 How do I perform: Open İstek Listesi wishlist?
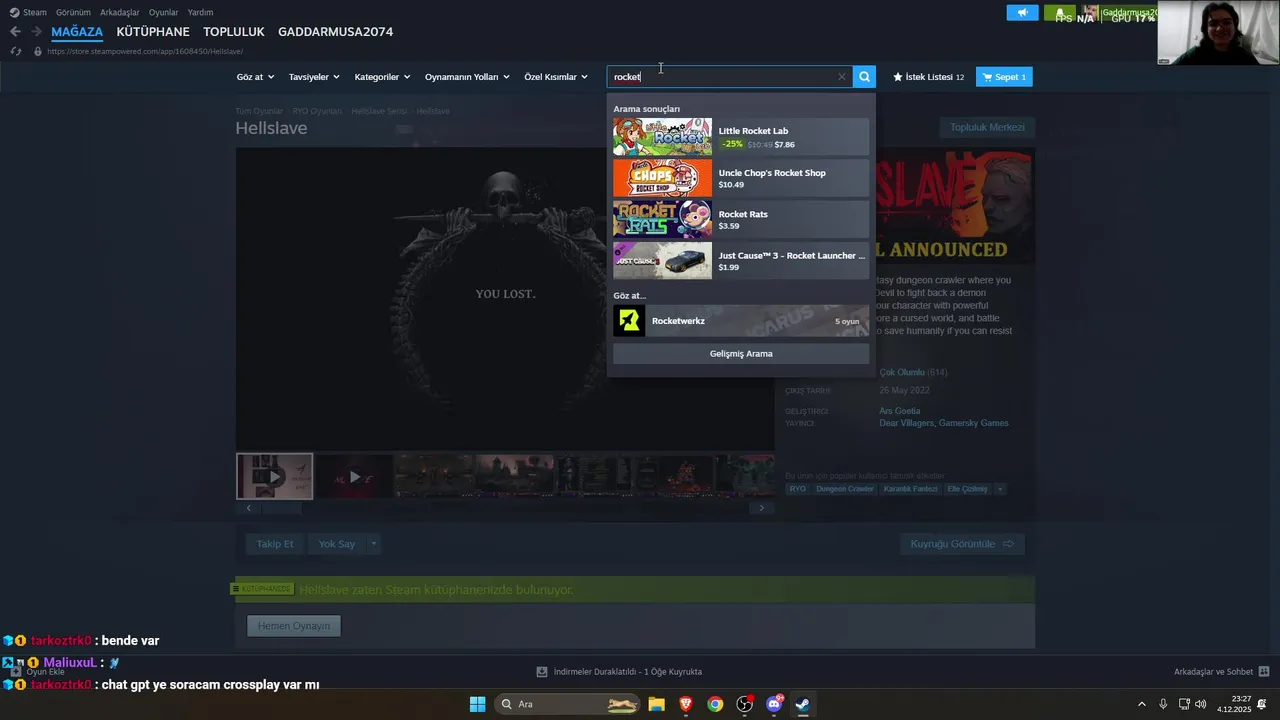(928, 77)
